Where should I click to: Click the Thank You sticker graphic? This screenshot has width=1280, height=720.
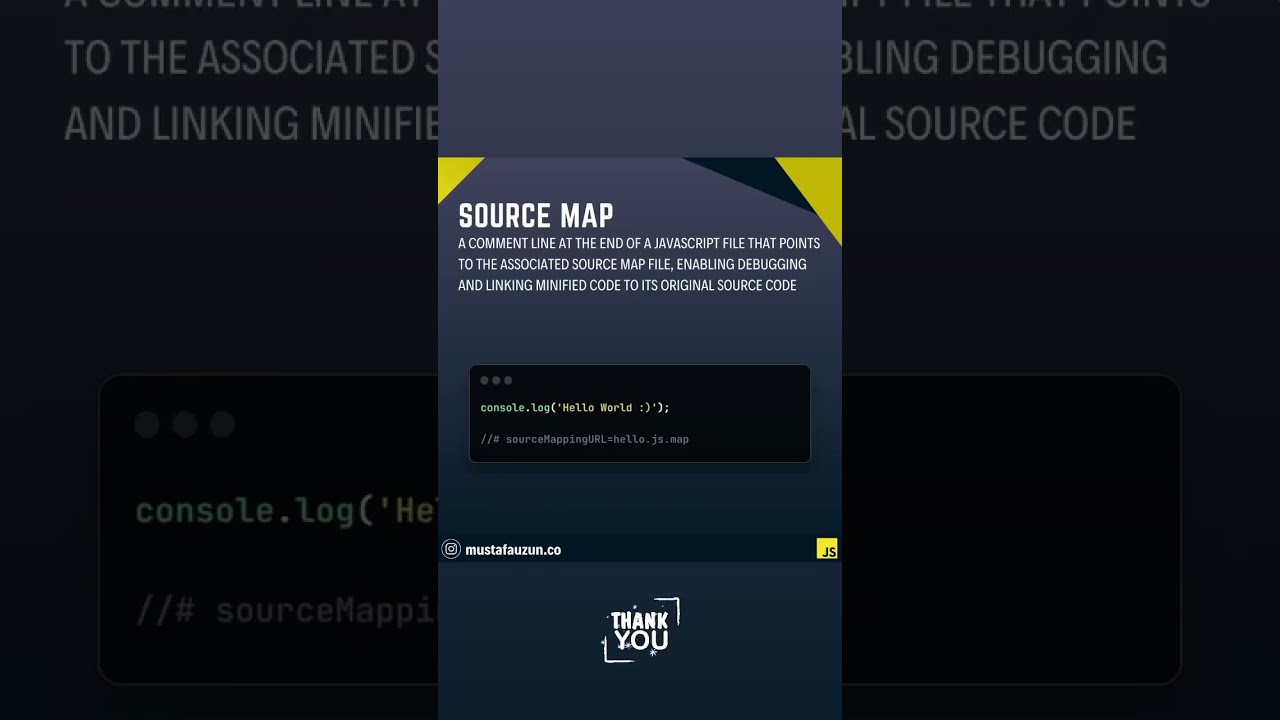click(640, 630)
